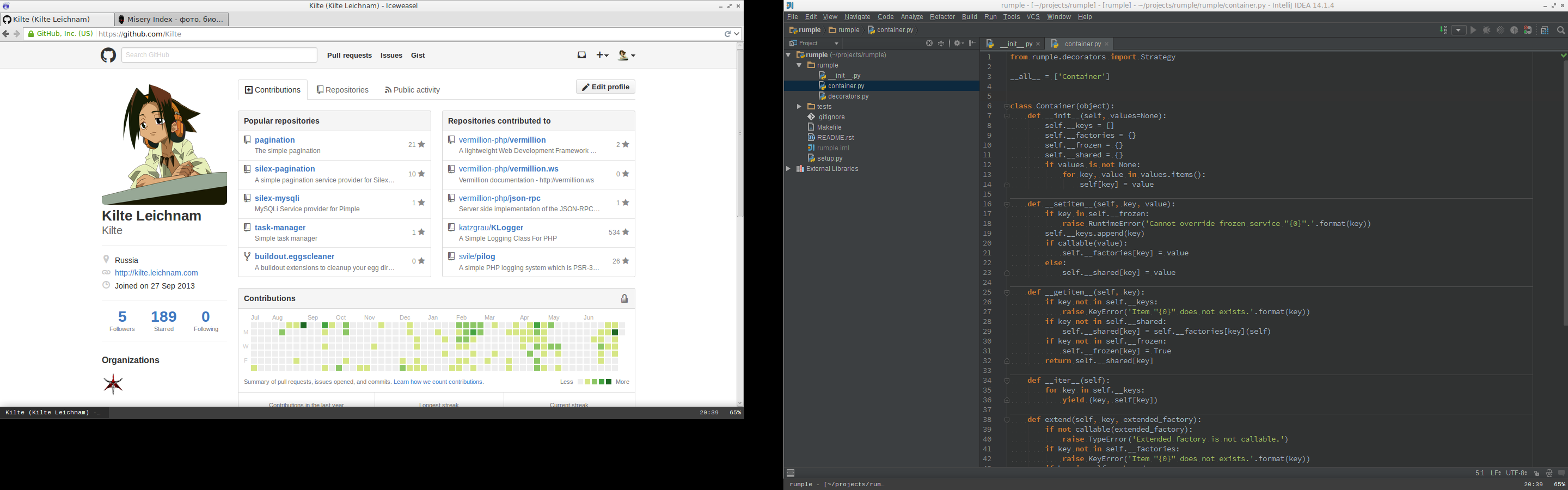Visit http://kilte.leichnam.com website link
This screenshot has height=490, width=1568.
pos(156,273)
